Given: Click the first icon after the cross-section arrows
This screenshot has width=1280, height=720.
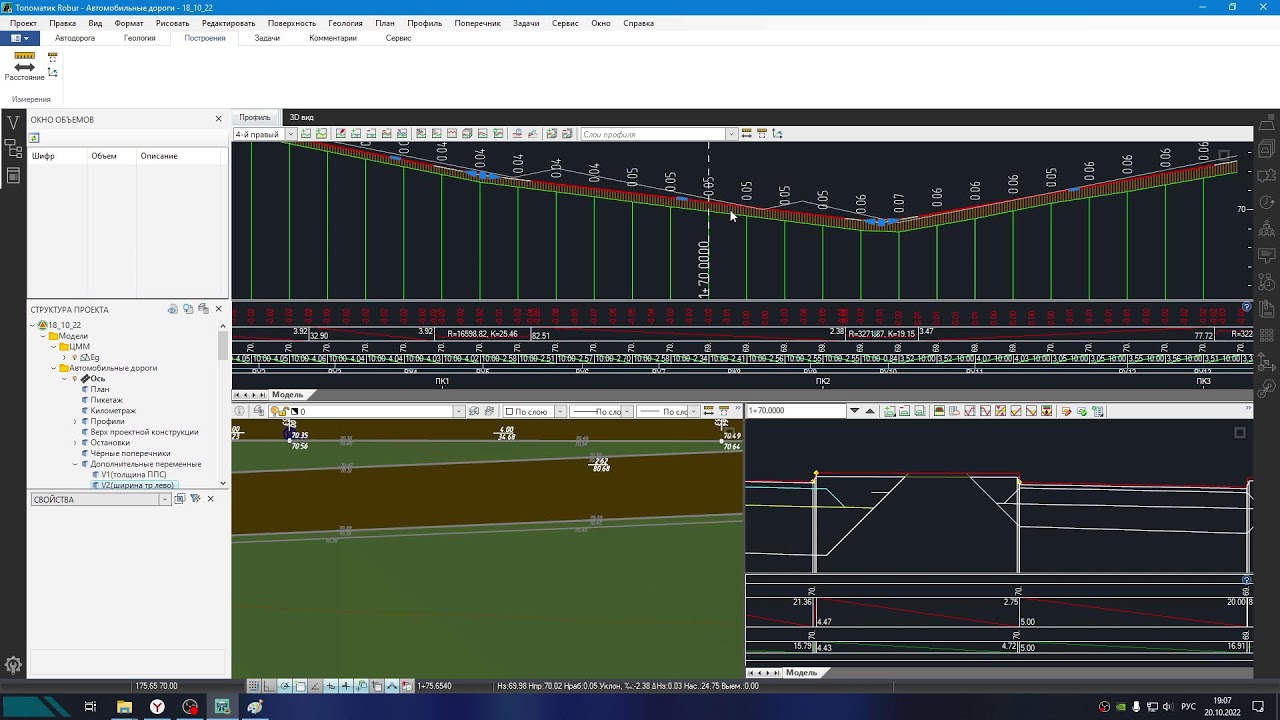Looking at the screenshot, I should tap(889, 411).
